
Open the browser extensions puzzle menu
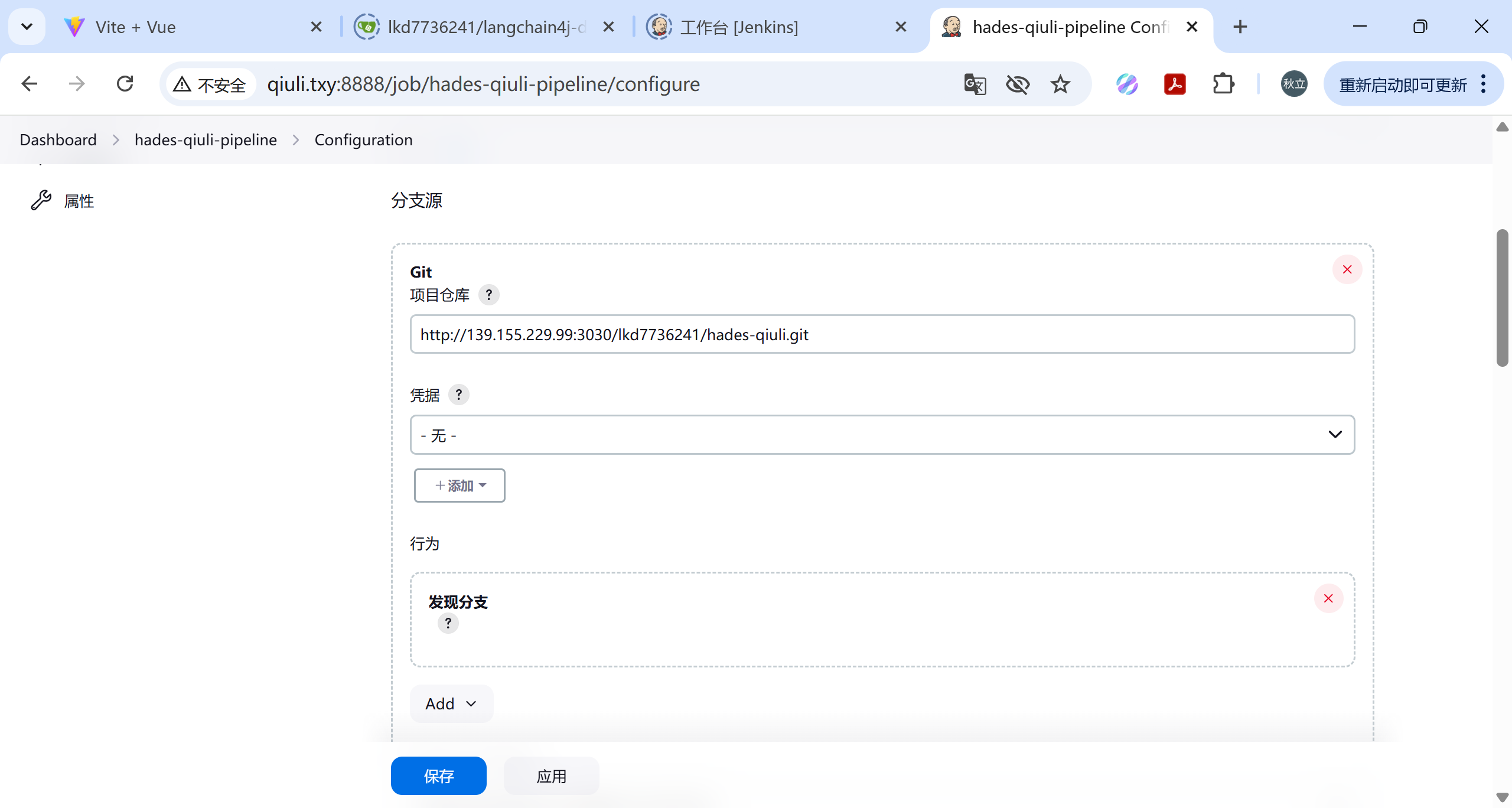1223,84
